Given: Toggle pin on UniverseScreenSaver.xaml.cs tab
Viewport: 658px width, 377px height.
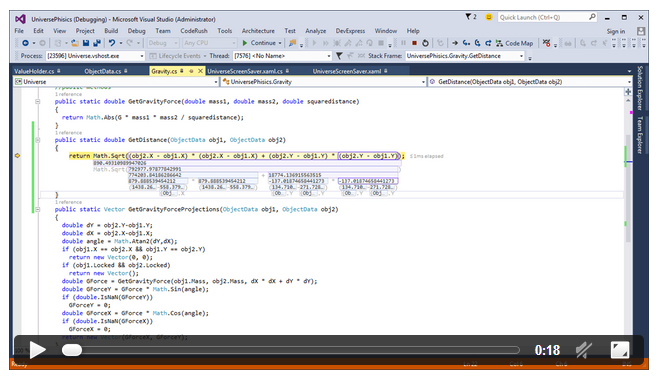Looking at the screenshot, I should pos(287,71).
